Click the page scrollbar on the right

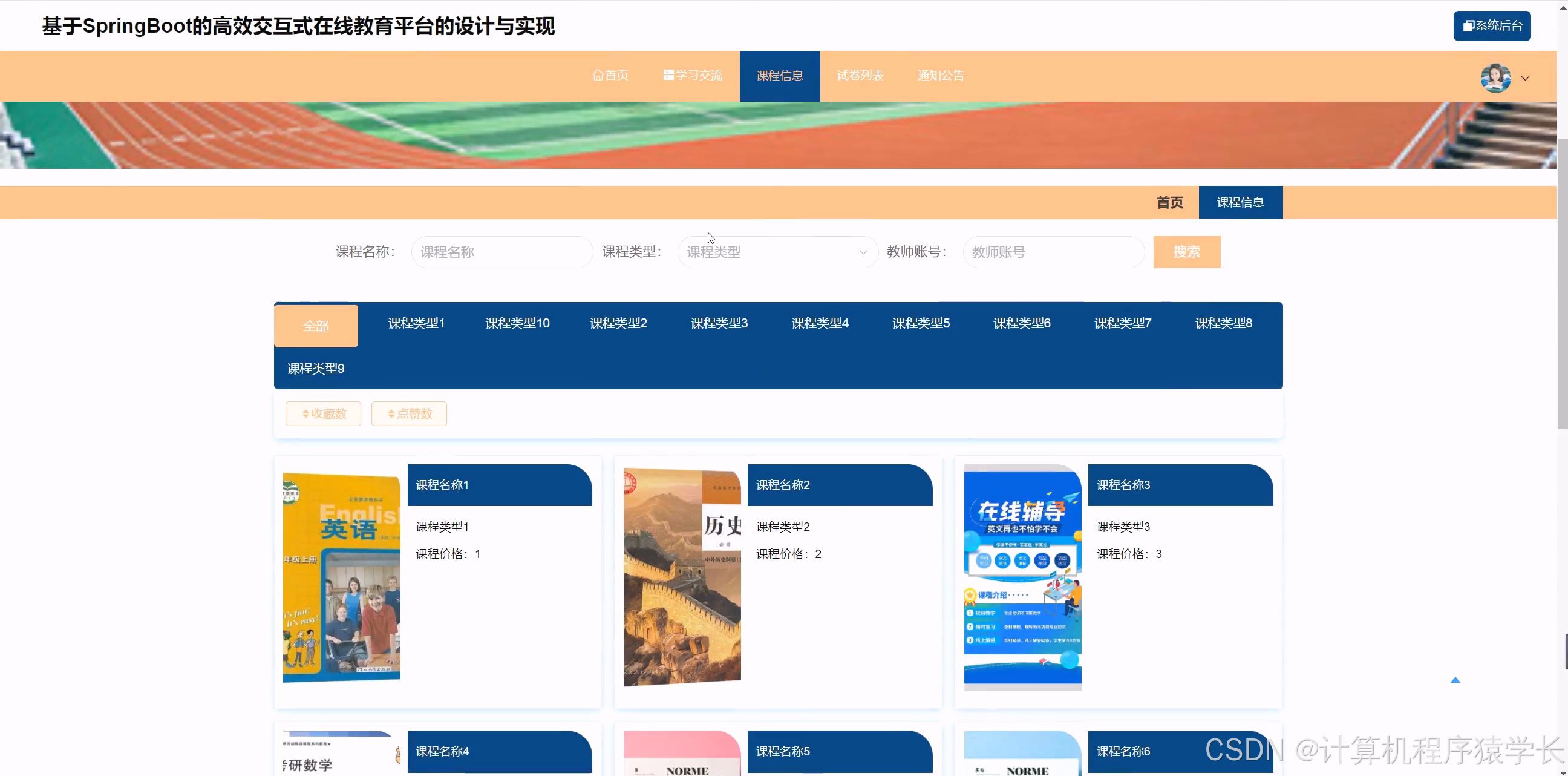click(x=1562, y=244)
